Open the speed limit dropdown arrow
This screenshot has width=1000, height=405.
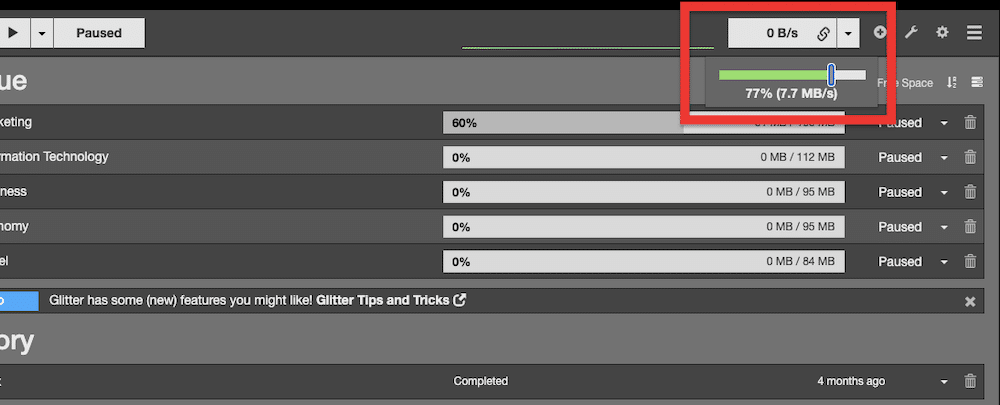(848, 33)
